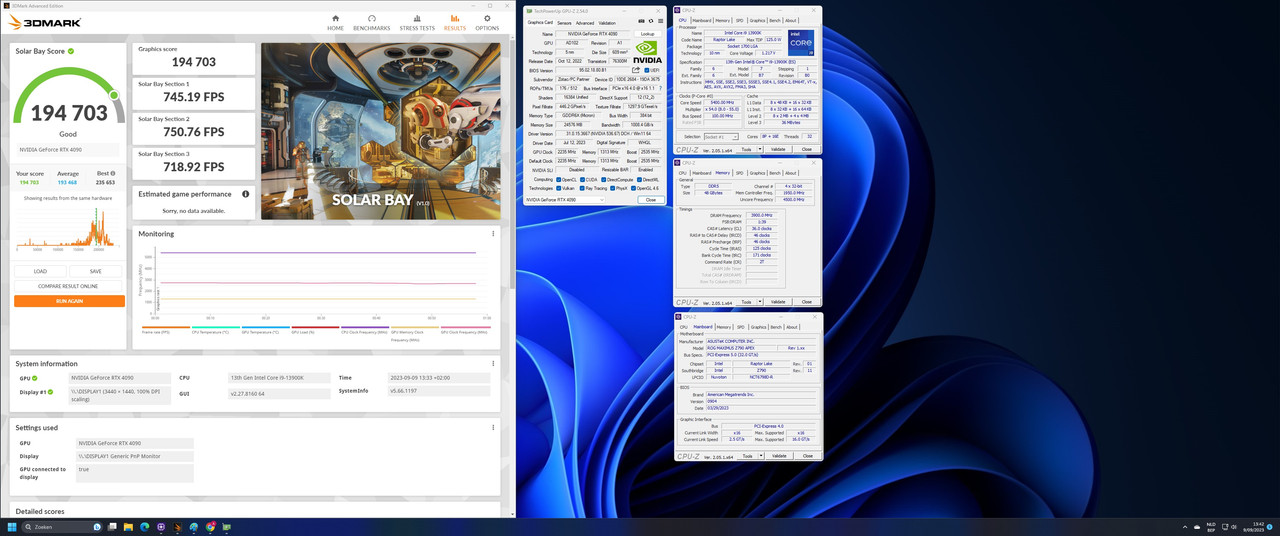Toggle DirectCompute checkbox in GPU-Z
The width and height of the screenshot is (1280, 536).
coord(604,180)
